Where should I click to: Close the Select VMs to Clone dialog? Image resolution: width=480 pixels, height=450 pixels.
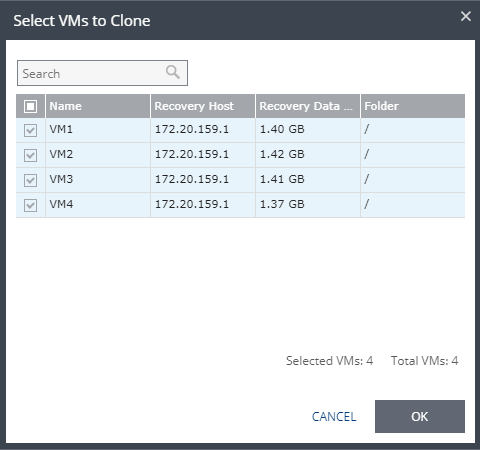(466, 16)
